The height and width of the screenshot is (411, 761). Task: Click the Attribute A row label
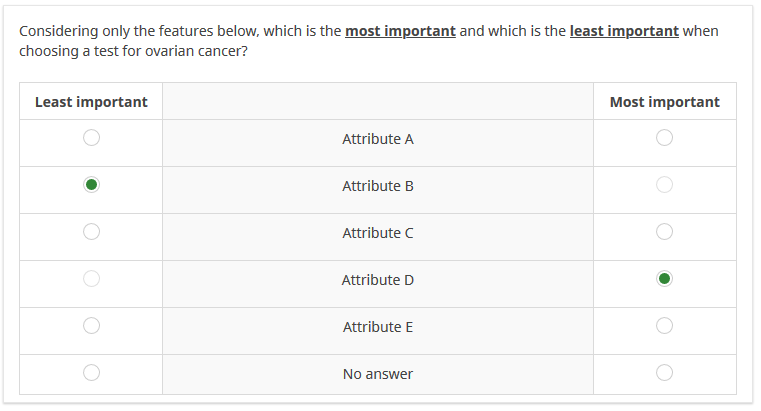[377, 139]
